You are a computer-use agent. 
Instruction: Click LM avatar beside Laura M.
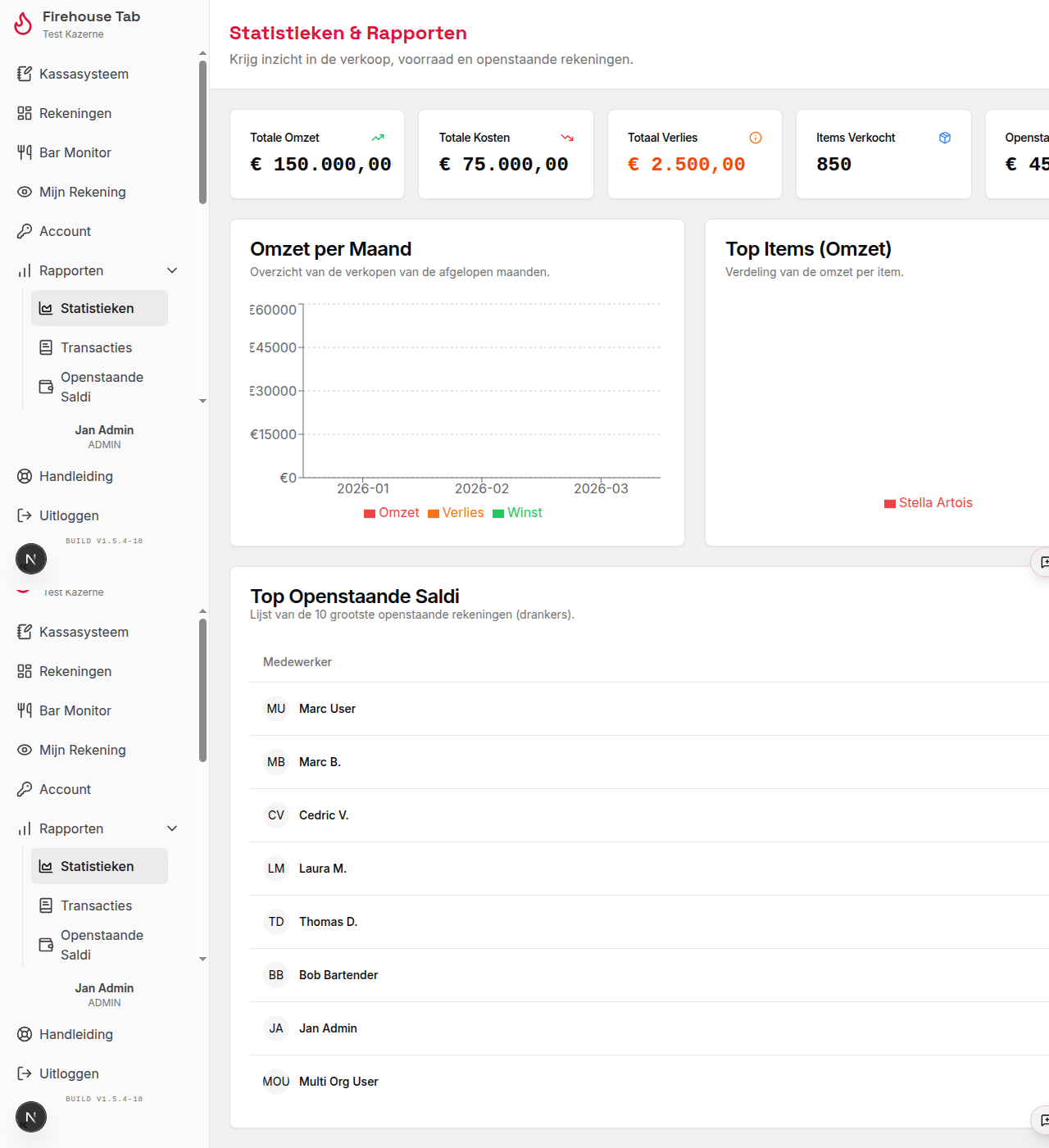point(276,869)
